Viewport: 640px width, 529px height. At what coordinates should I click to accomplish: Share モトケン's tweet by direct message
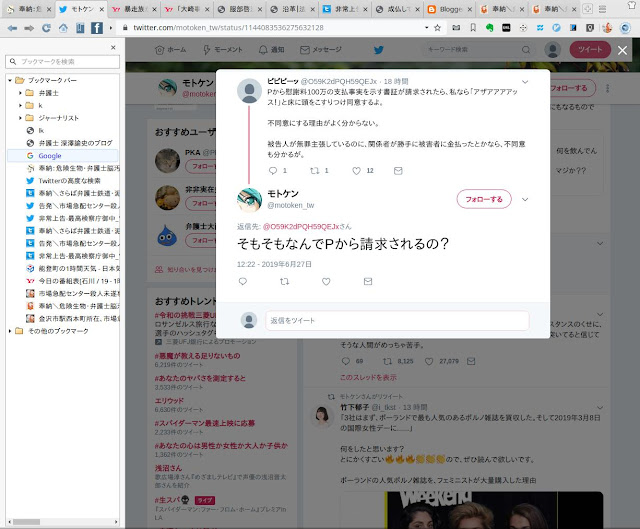click(x=368, y=281)
